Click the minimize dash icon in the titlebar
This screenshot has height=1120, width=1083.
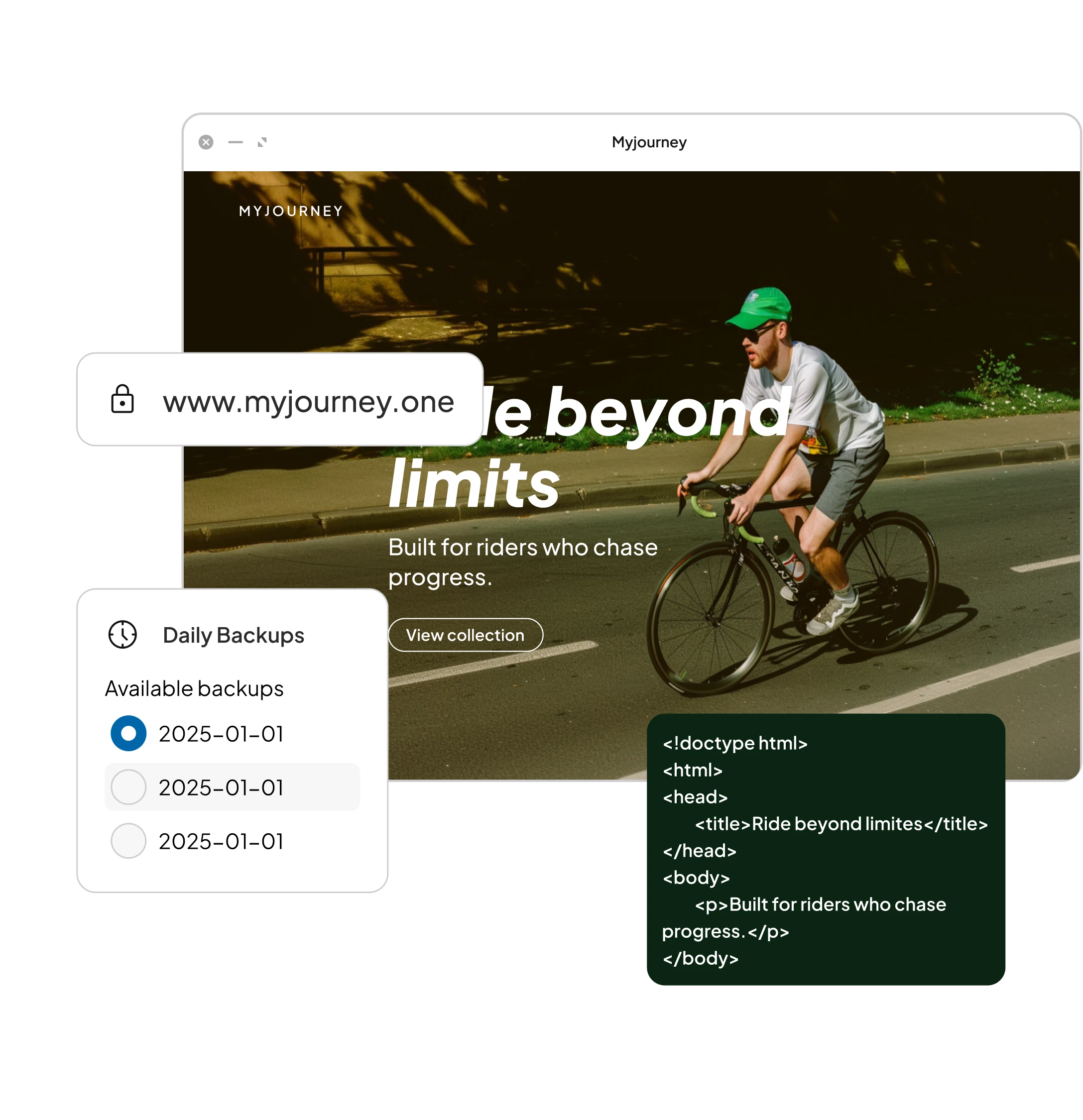tap(235, 143)
